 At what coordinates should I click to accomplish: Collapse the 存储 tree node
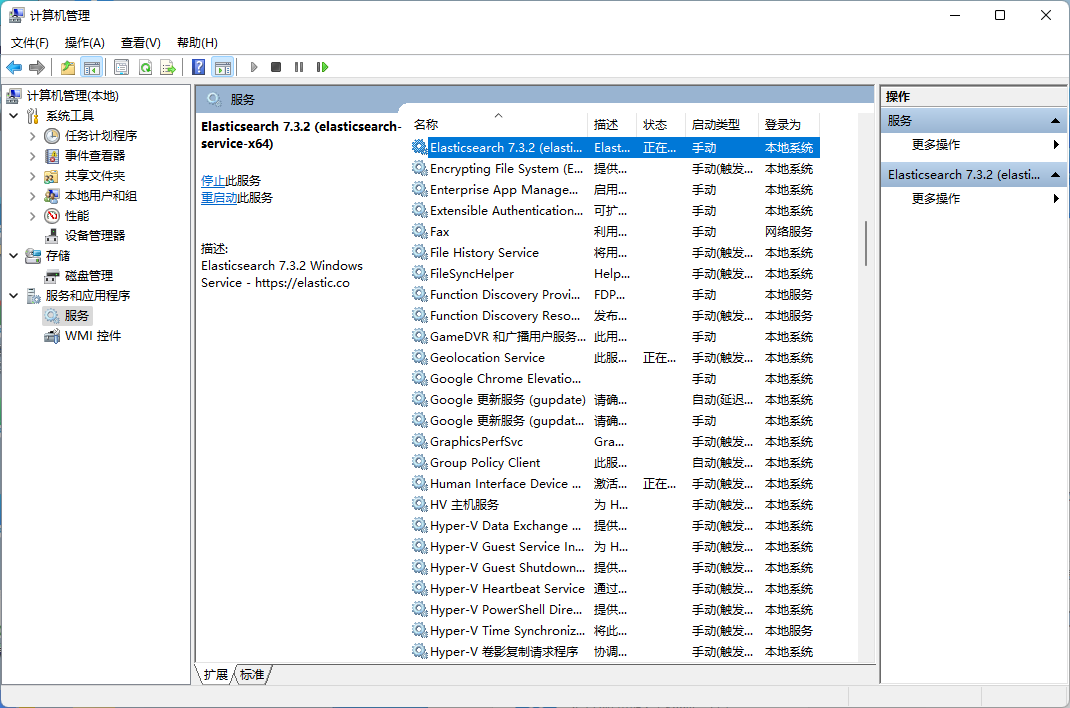14,256
